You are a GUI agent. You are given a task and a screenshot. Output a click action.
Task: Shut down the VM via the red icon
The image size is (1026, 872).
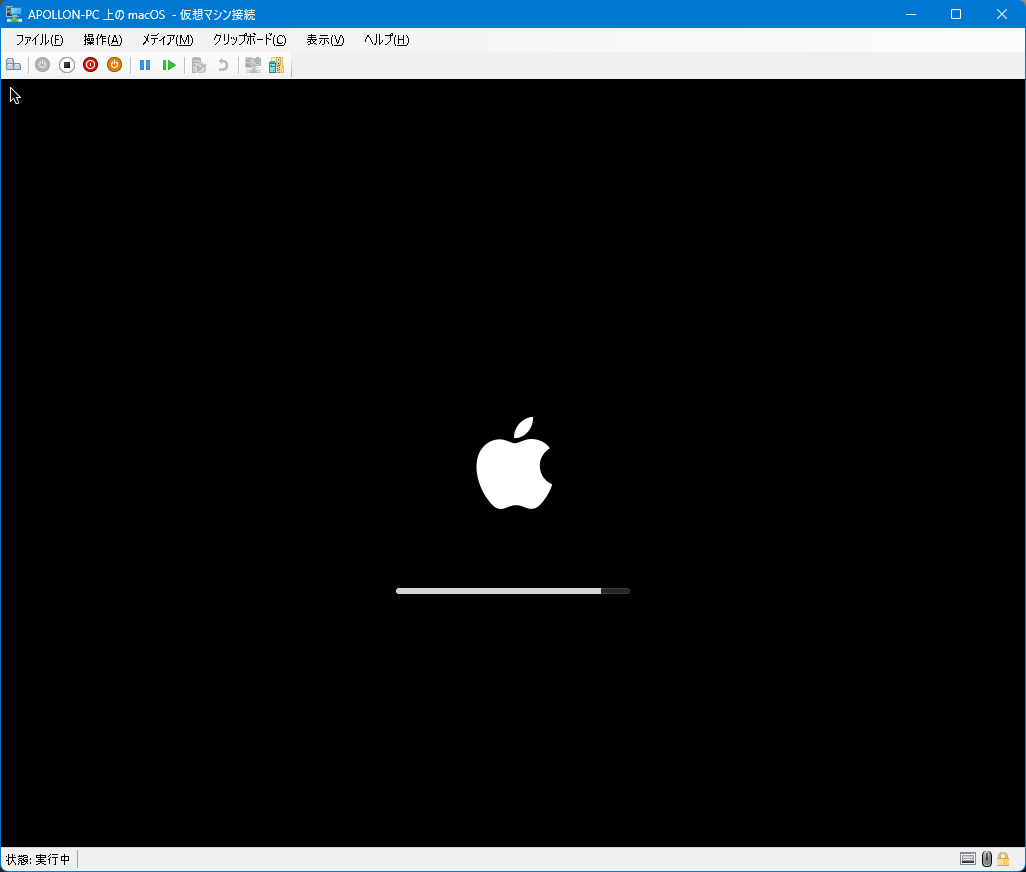point(90,65)
